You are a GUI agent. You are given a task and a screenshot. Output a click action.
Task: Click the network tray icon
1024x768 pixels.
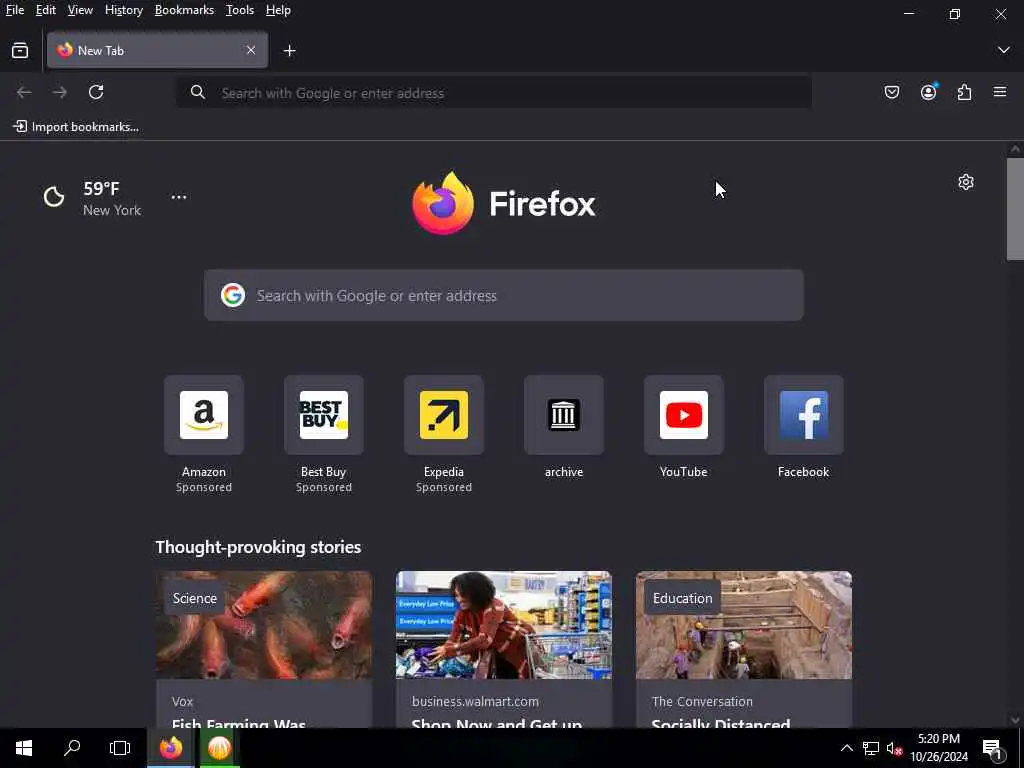pyautogui.click(x=871, y=748)
